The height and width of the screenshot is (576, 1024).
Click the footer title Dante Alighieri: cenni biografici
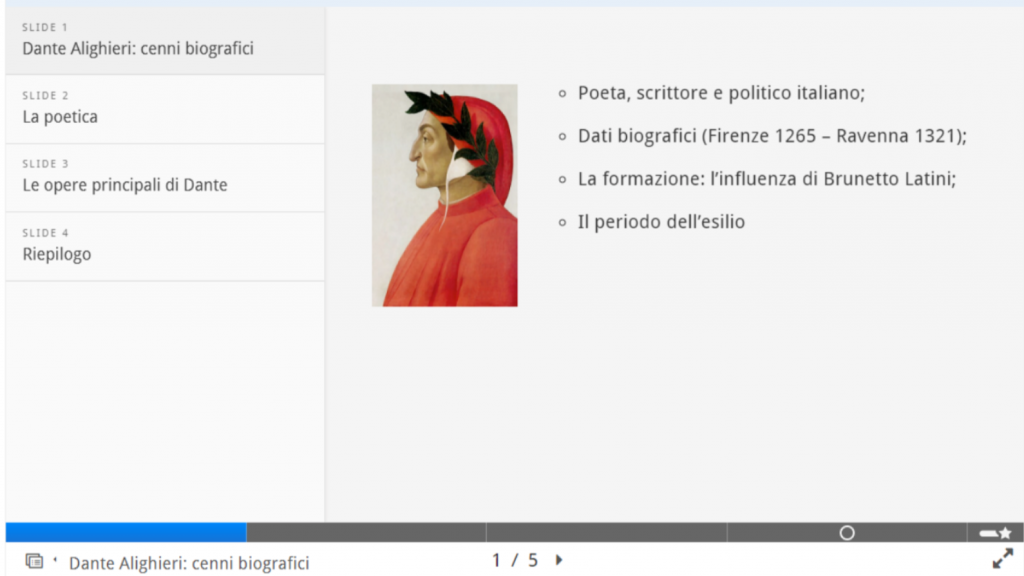[189, 563]
